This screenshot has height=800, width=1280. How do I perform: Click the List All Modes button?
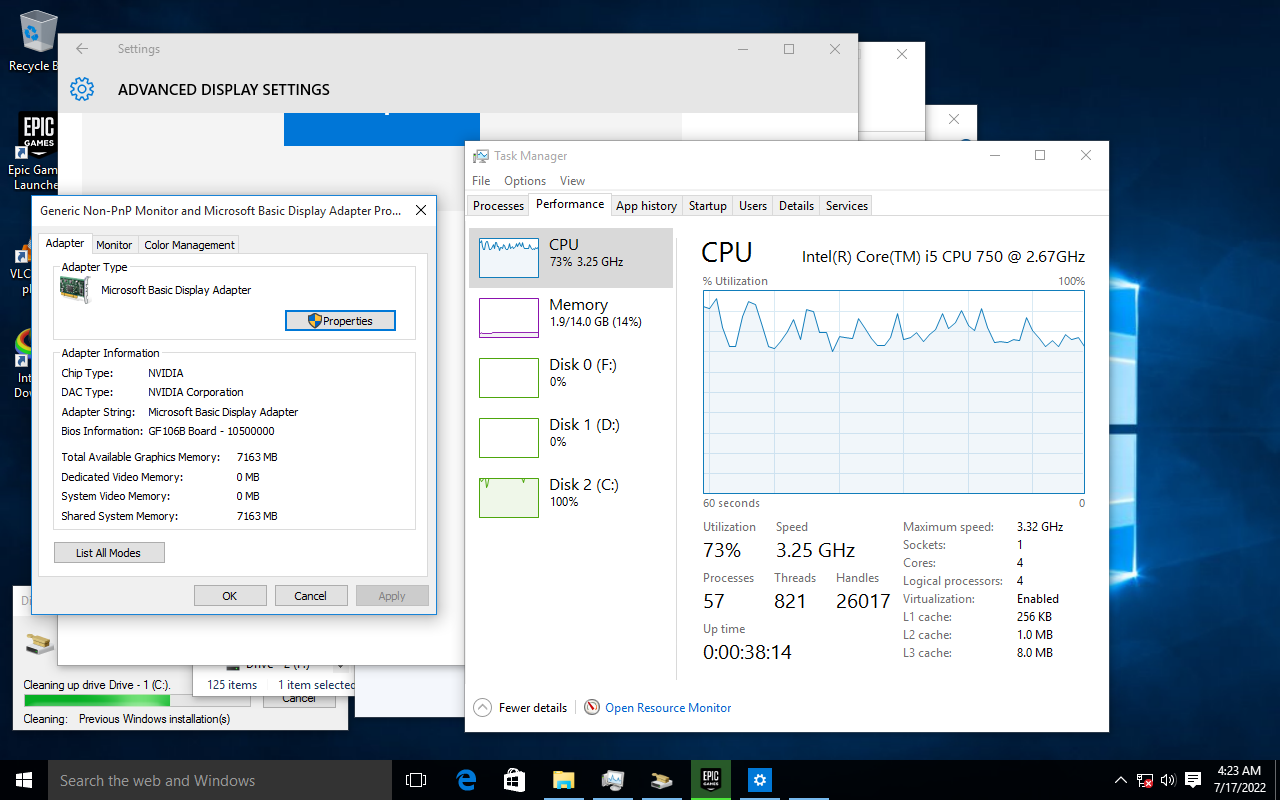[x=109, y=553]
